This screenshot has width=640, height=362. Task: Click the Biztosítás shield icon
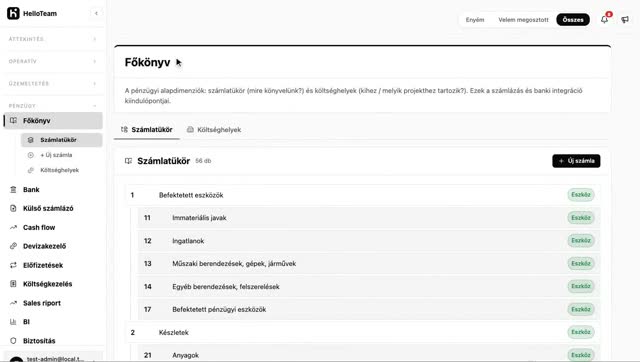click(13, 340)
